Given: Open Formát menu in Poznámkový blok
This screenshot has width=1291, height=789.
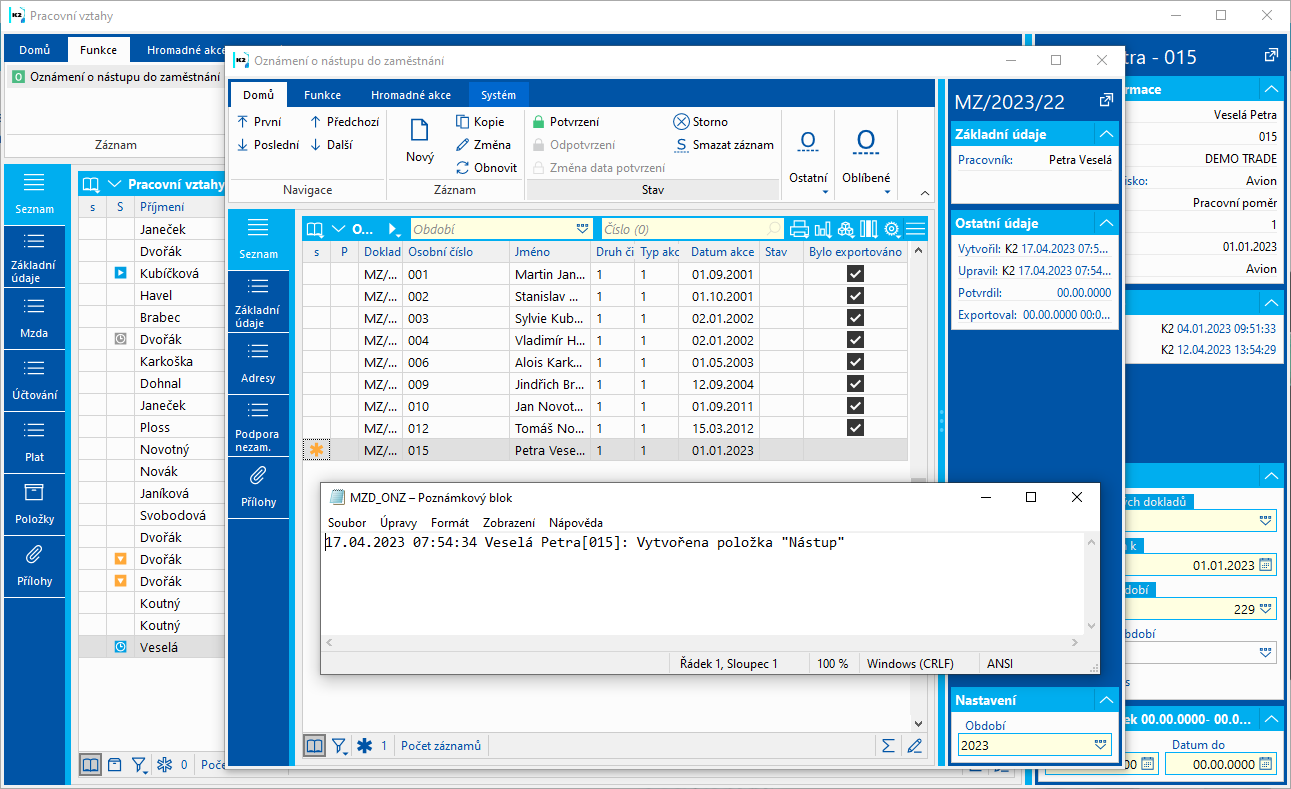Looking at the screenshot, I should click(449, 523).
